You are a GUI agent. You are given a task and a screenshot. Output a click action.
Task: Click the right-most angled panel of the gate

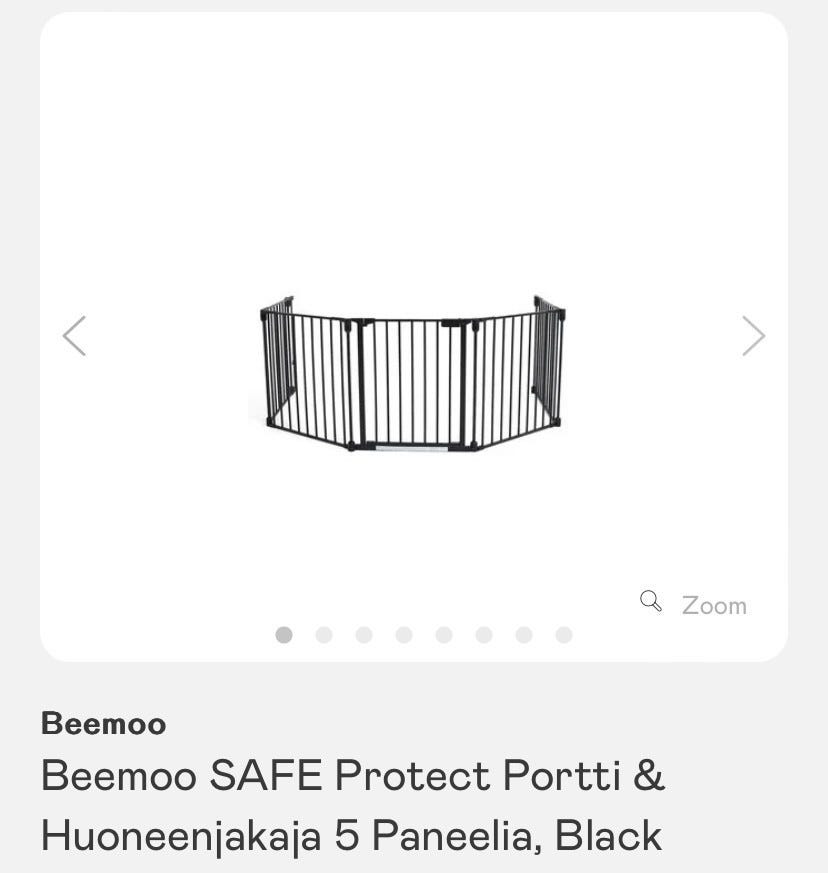click(x=548, y=358)
